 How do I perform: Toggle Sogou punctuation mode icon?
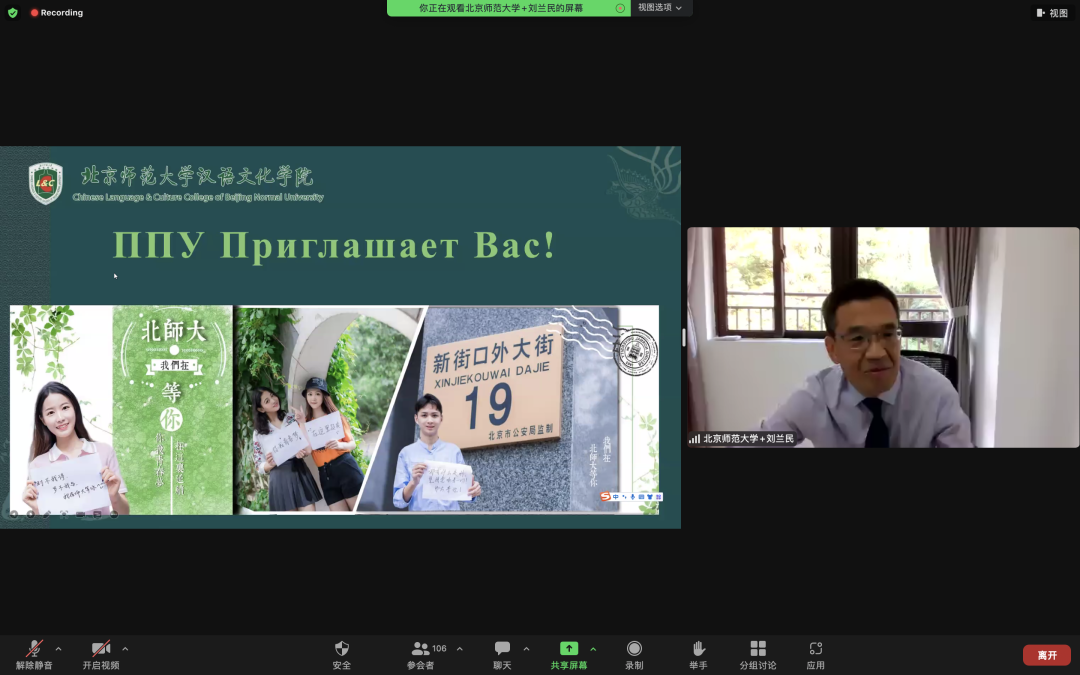tap(624, 497)
